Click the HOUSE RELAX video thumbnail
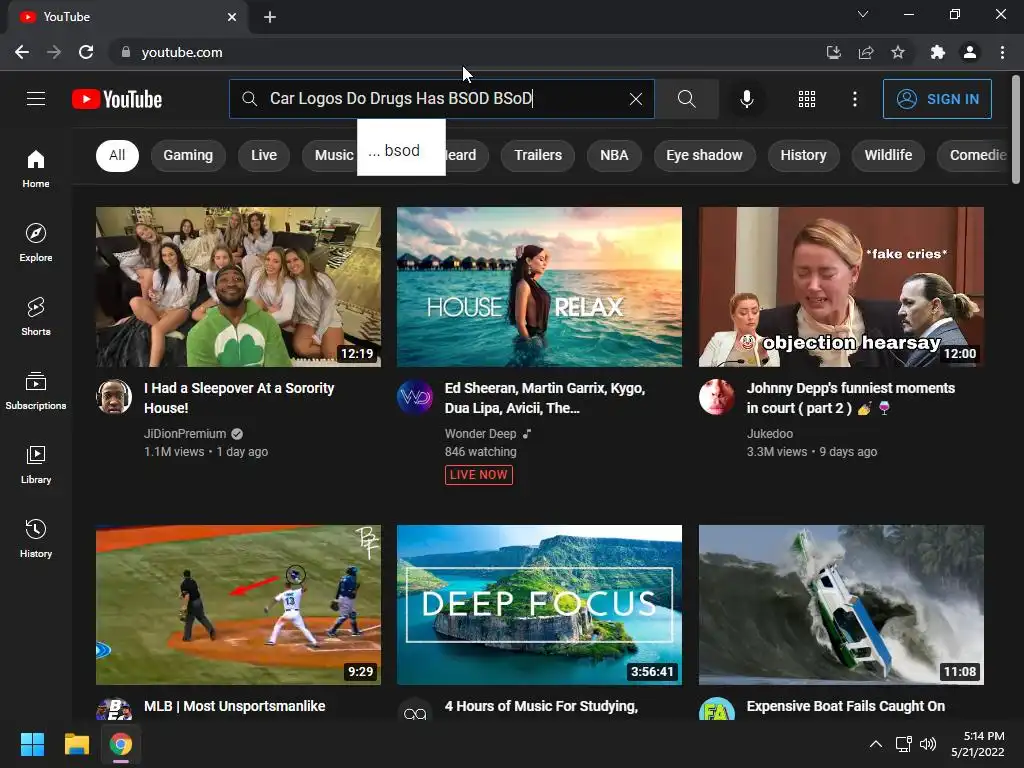 539,287
